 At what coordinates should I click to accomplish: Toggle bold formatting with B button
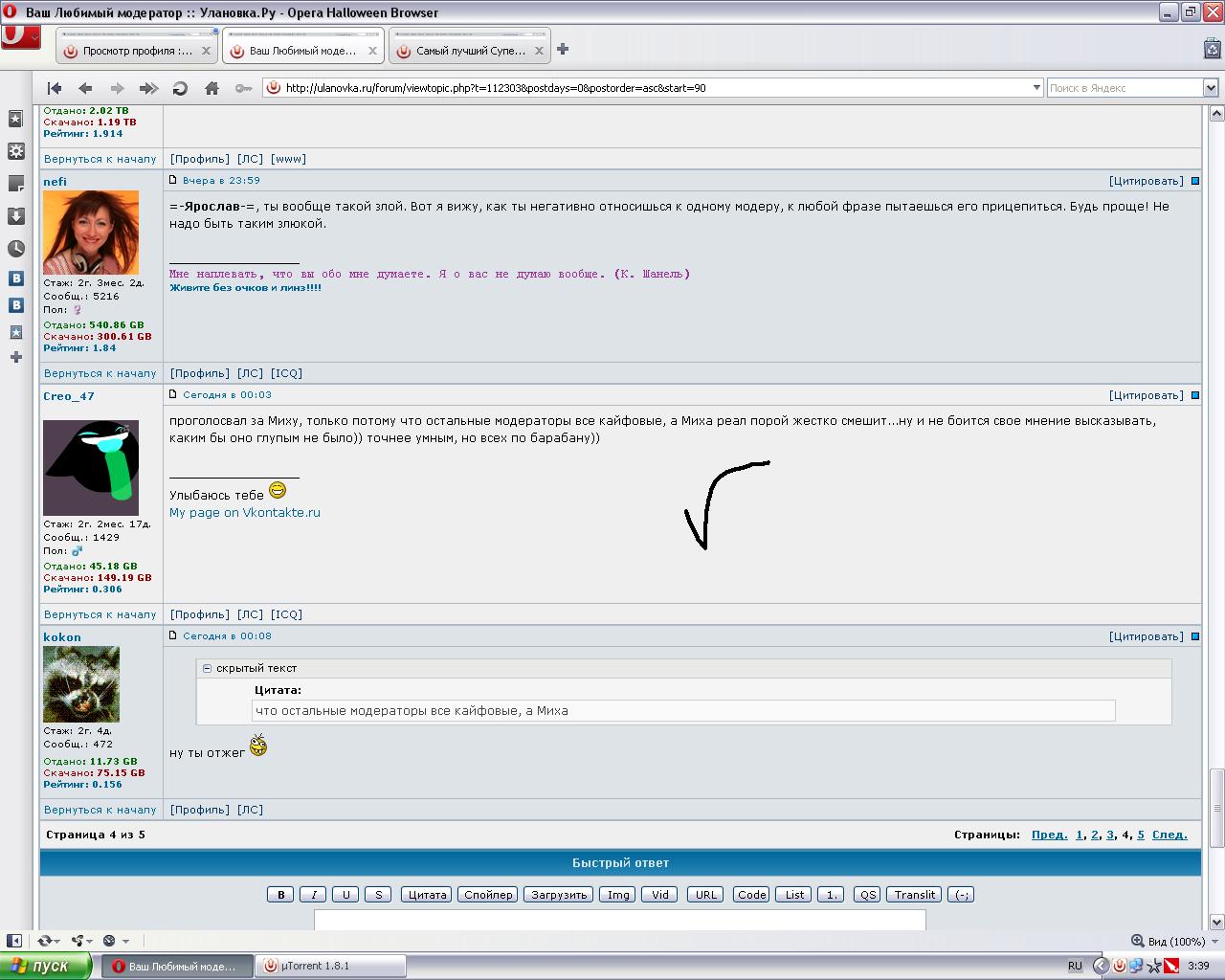[x=280, y=895]
